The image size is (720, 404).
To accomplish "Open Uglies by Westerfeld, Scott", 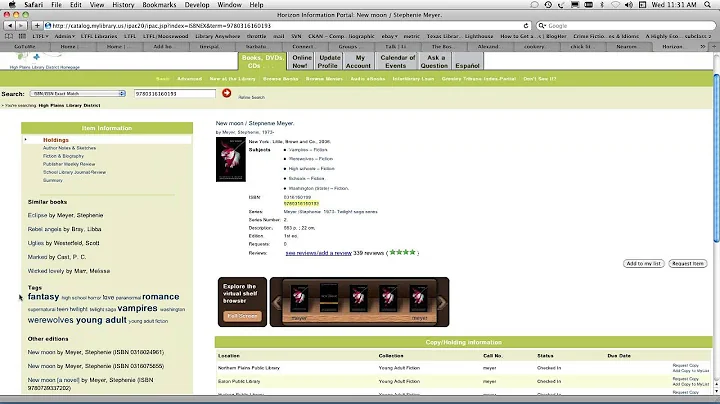I will coord(63,243).
